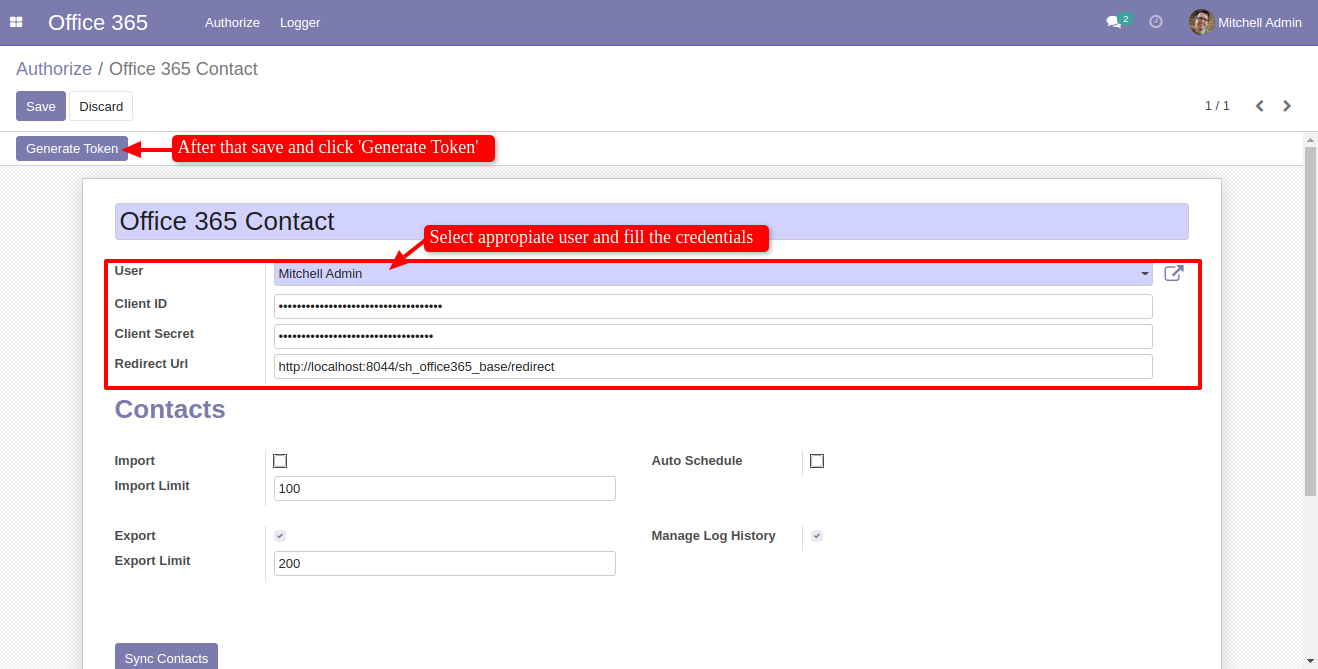The width and height of the screenshot is (1318, 669).
Task: Go to Authorize breadcrumb link
Action: [54, 69]
